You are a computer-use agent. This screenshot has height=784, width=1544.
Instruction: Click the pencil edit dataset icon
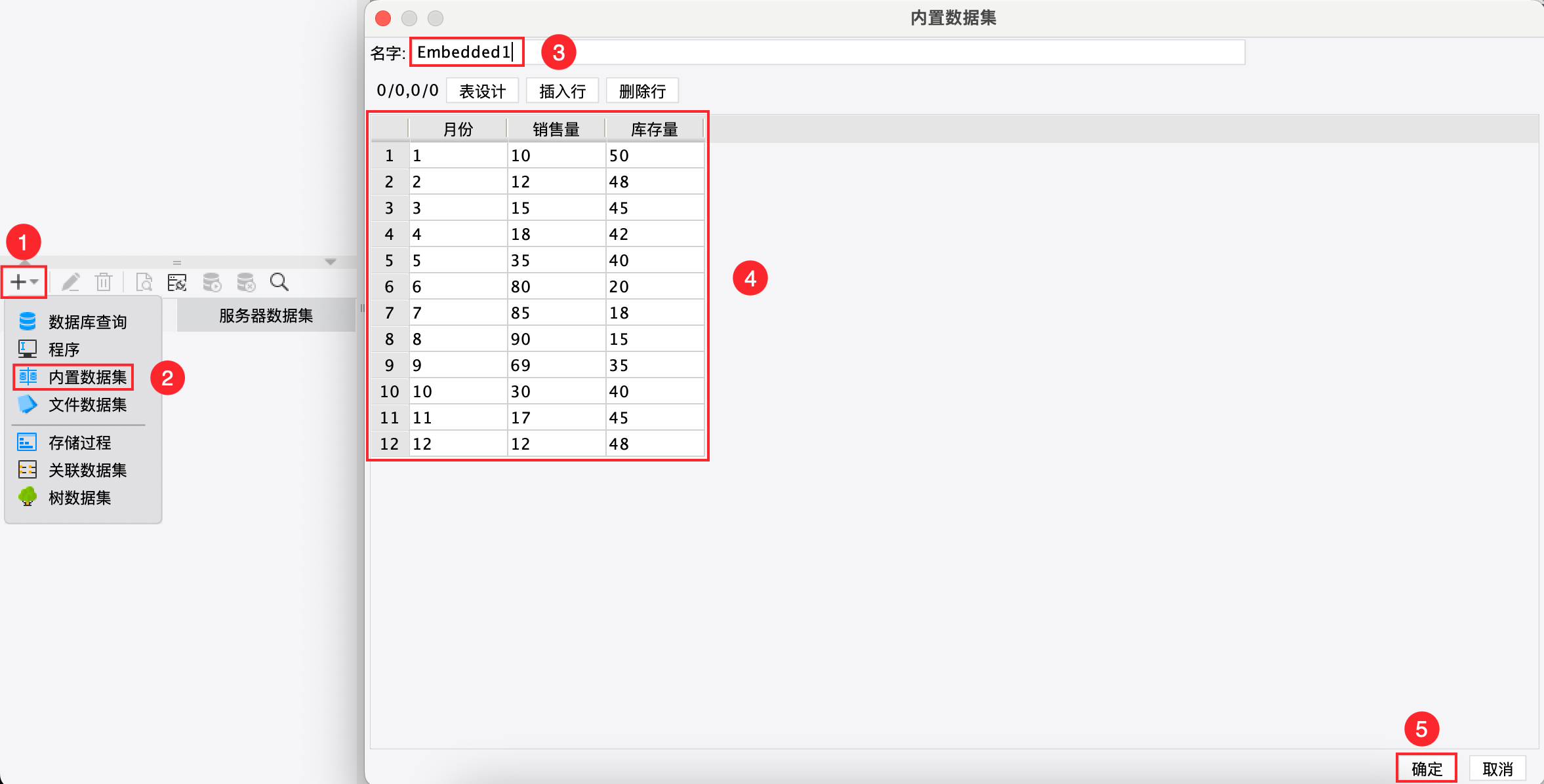(70, 283)
